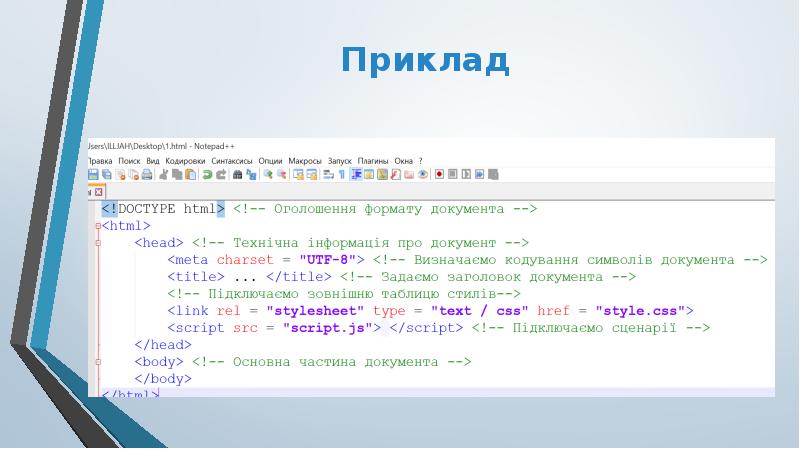Click the Run macro multiple times icon

[480, 174]
